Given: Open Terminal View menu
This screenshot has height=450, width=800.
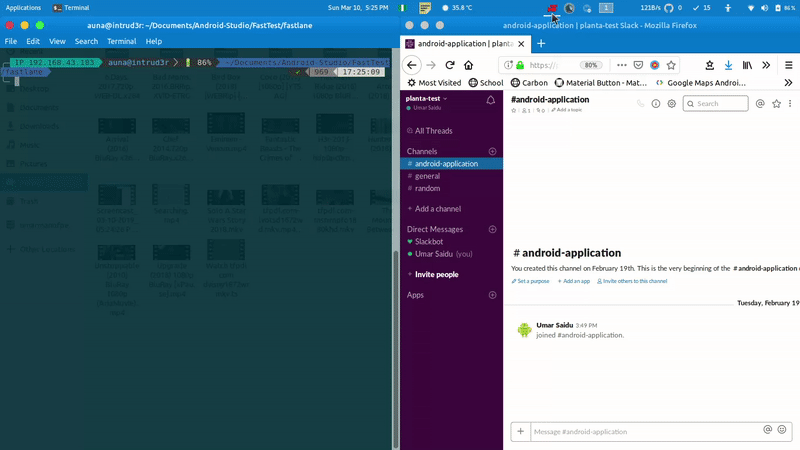Looking at the screenshot, I should (57, 41).
